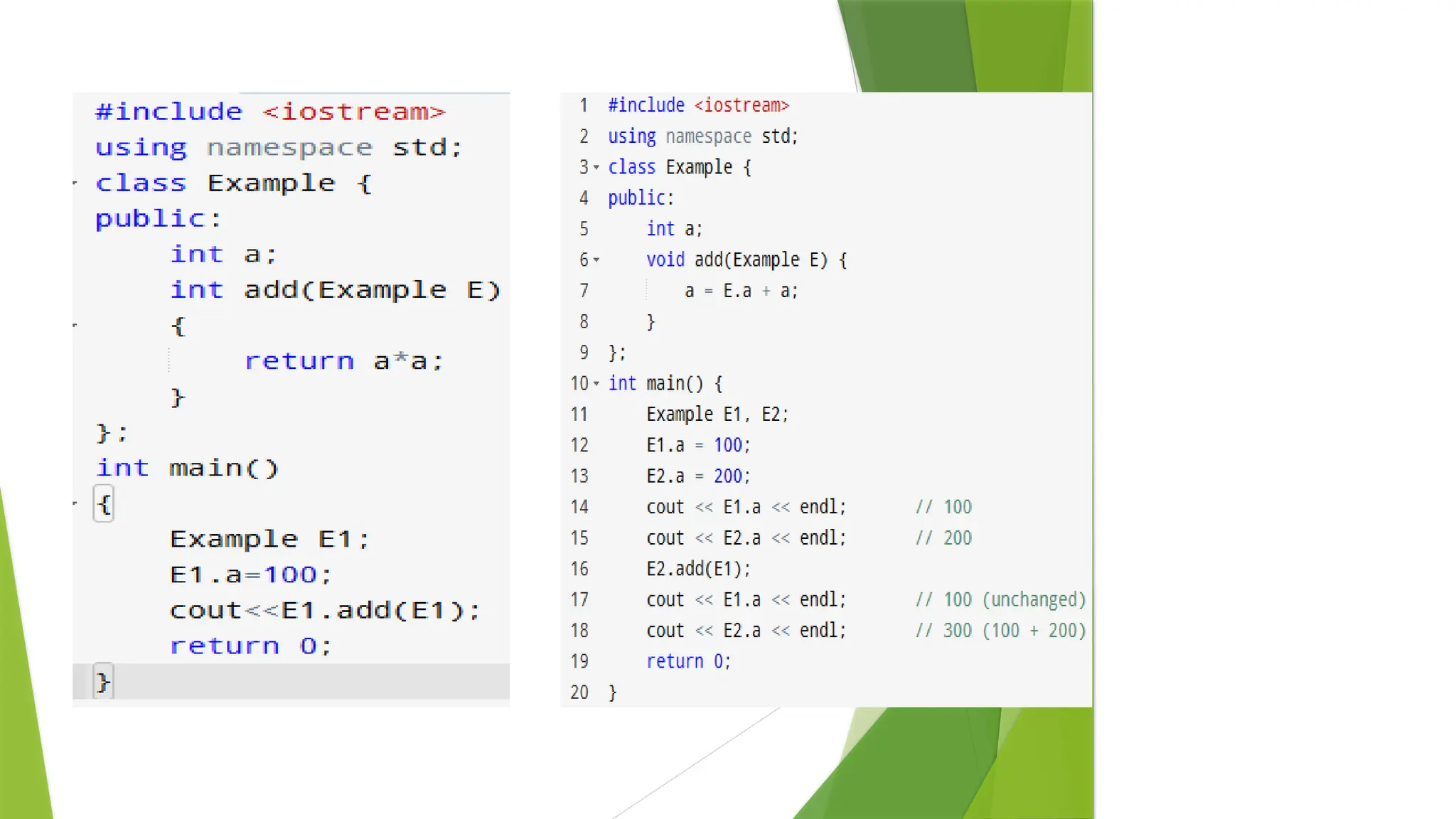The height and width of the screenshot is (819, 1456).
Task: Collapse the void add function fold arrow at line 6
Action: 596,260
